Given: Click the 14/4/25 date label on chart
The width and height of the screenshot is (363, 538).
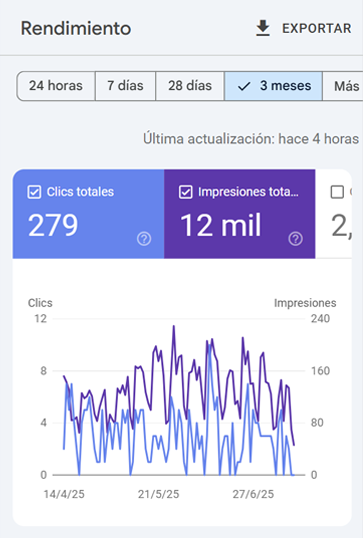Looking at the screenshot, I should click(x=64, y=494).
